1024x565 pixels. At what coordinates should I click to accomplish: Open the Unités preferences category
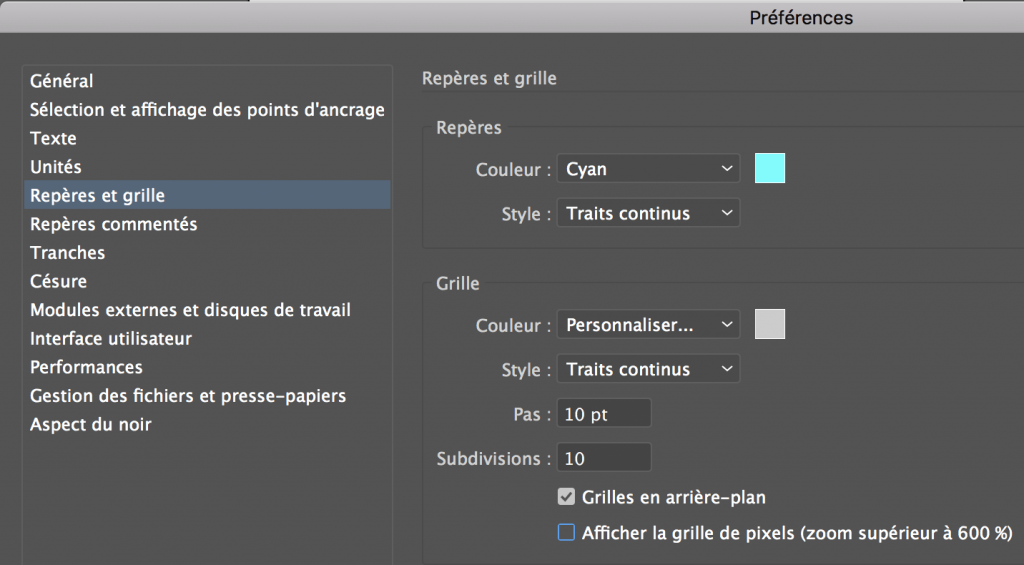point(56,167)
